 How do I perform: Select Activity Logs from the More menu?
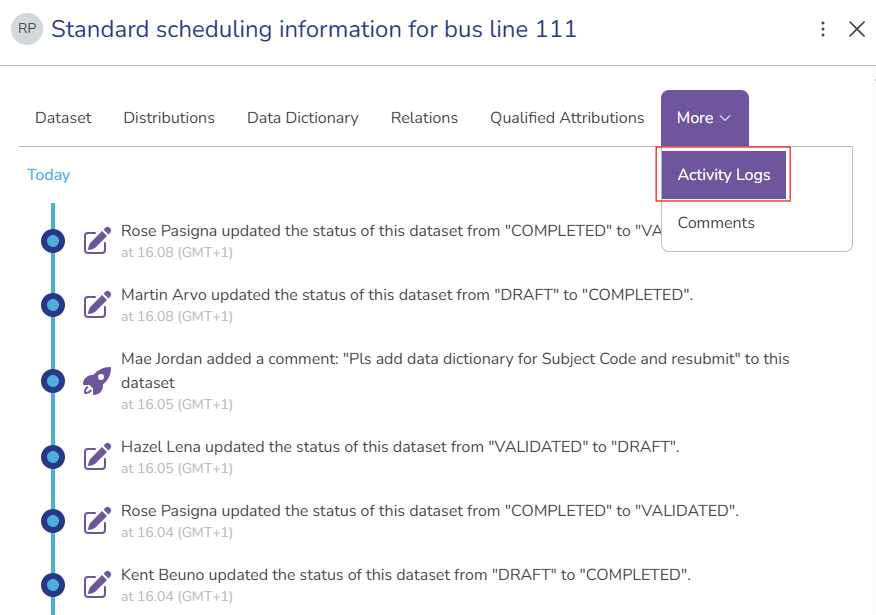pyautogui.click(x=723, y=174)
